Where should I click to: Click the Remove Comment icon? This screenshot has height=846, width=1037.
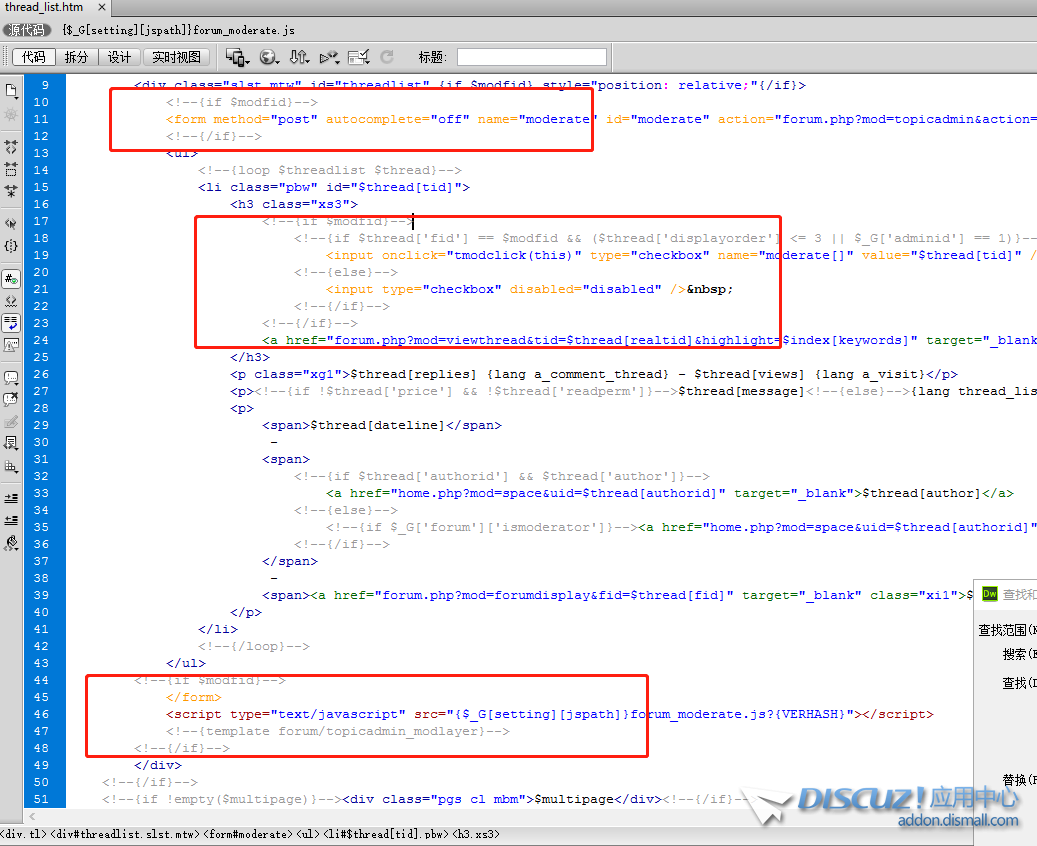(11, 400)
